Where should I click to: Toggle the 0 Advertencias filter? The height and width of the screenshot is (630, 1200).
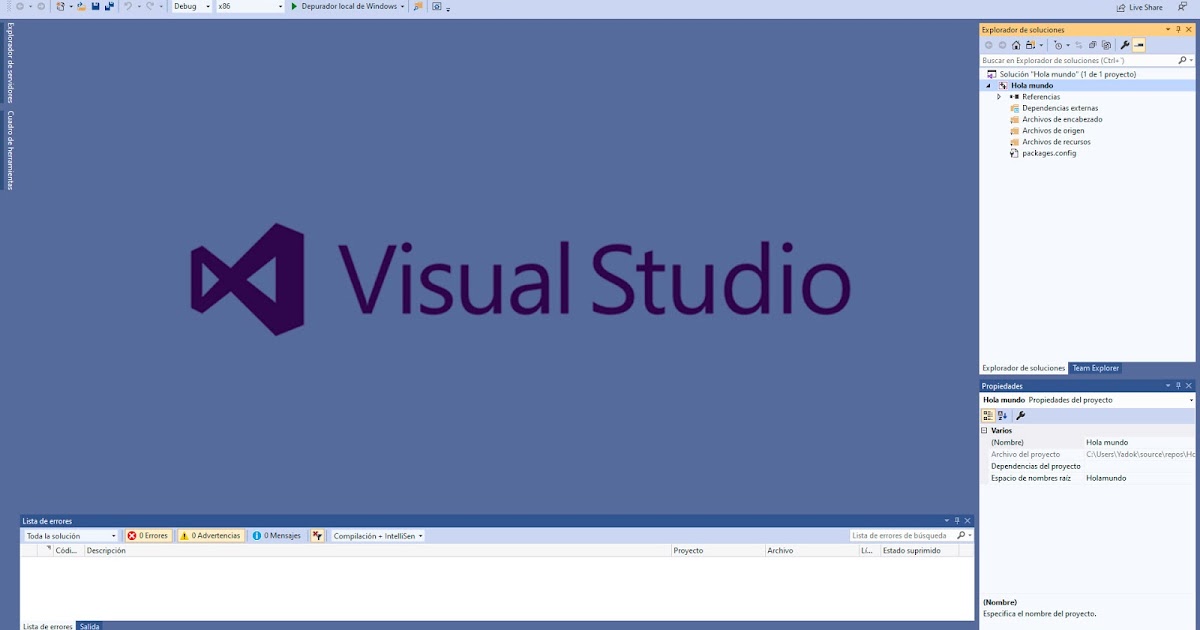click(x=211, y=535)
